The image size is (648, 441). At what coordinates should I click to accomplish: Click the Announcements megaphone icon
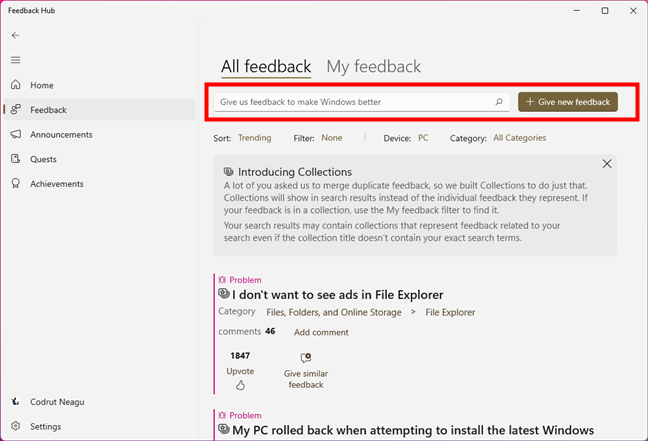pos(15,134)
